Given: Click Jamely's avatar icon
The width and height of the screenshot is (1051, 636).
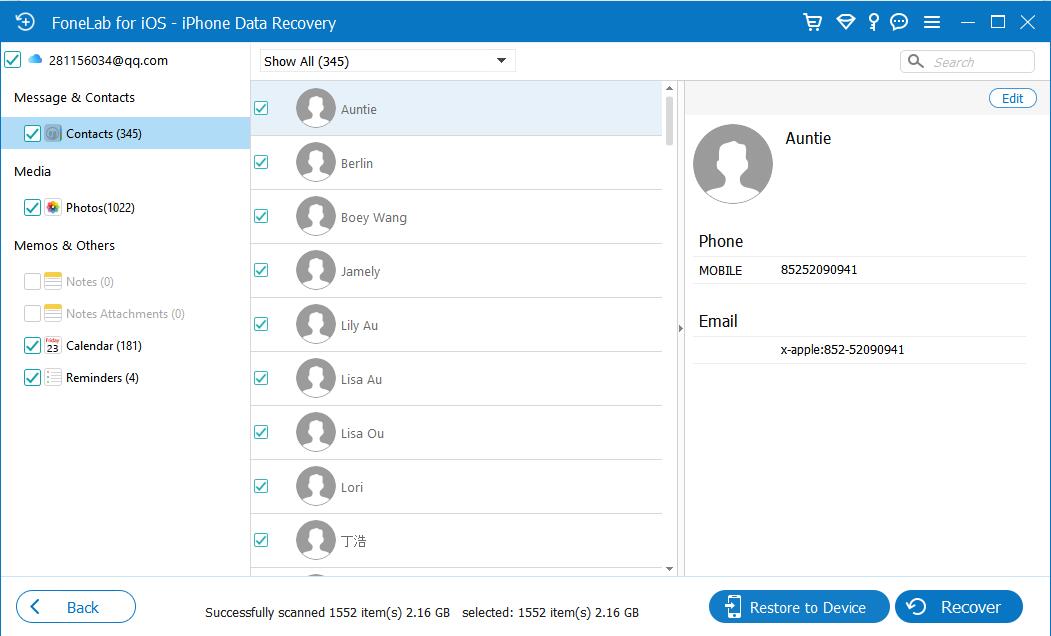Looking at the screenshot, I should click(316, 270).
